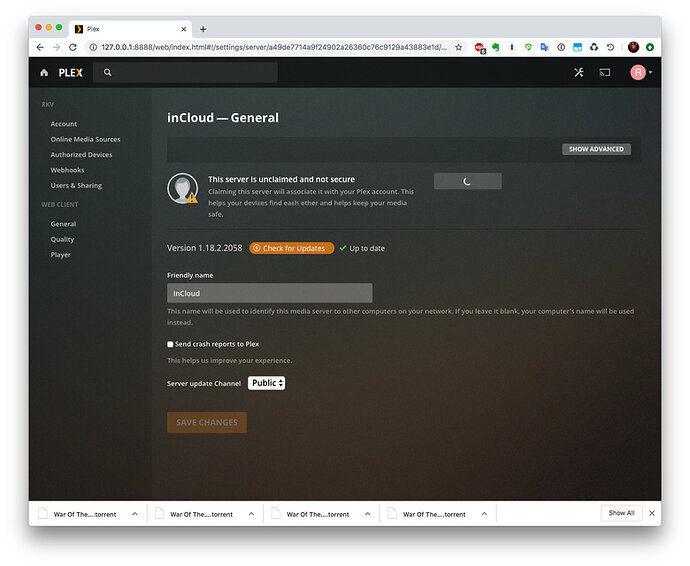Viewport: 690px width, 566px height.
Task: Click Save Changes button
Action: pyautogui.click(x=207, y=423)
